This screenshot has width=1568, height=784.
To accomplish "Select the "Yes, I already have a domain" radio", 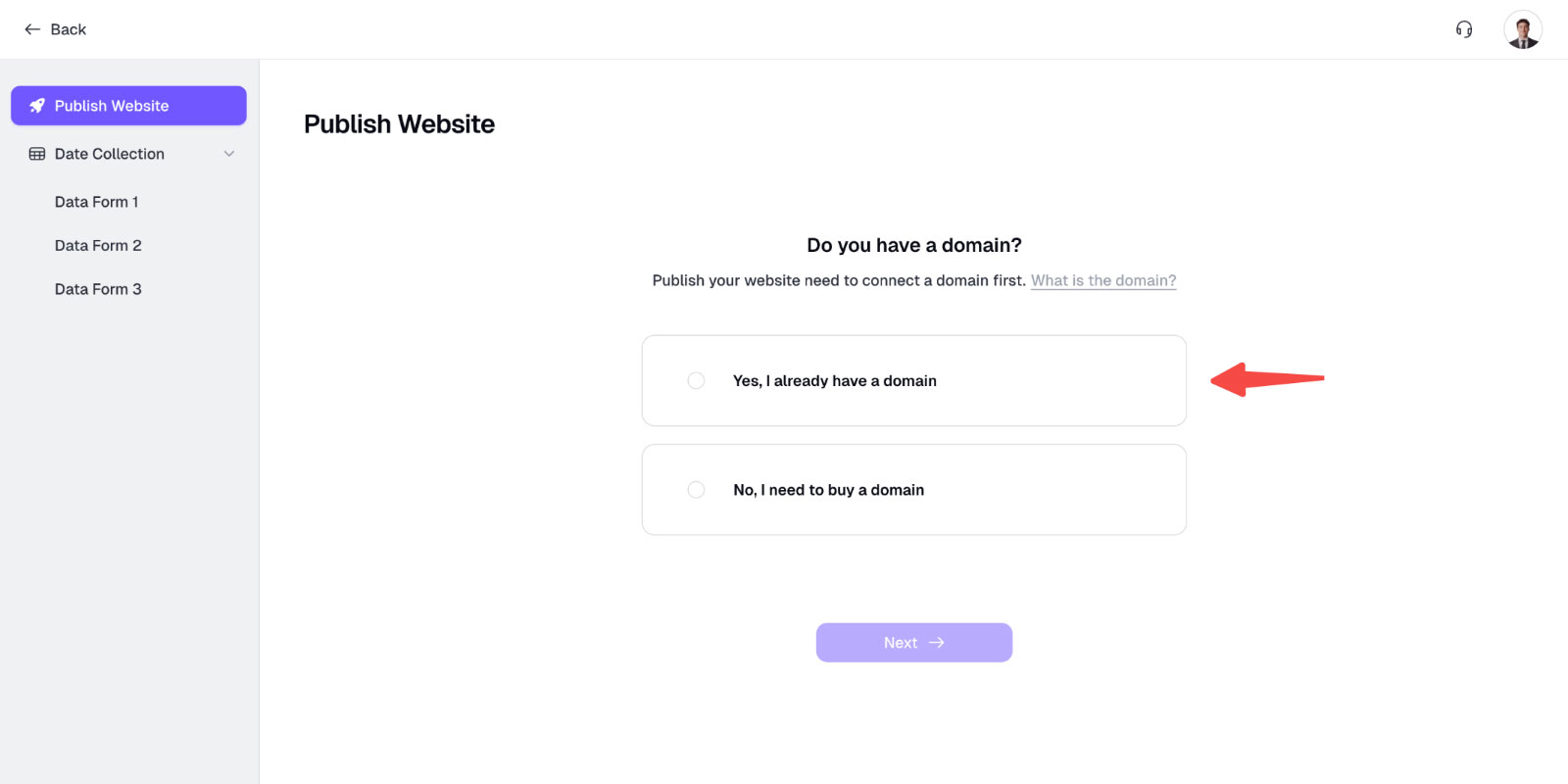I will pos(696,380).
